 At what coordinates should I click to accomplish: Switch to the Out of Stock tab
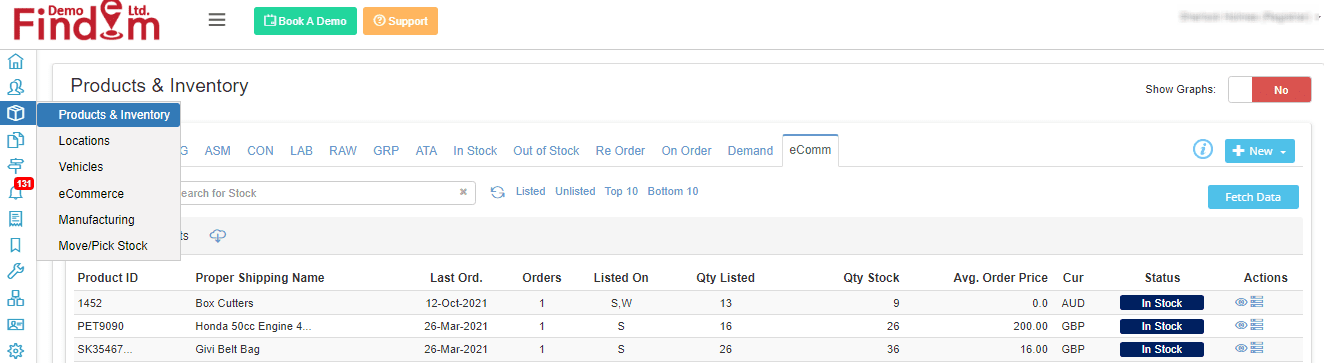[x=546, y=151]
